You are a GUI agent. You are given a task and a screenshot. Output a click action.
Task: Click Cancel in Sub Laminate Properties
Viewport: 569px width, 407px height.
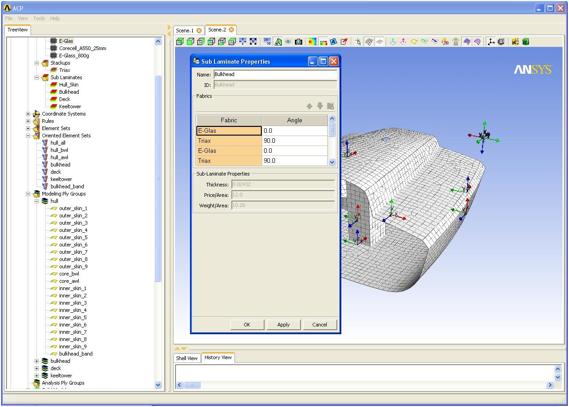pyautogui.click(x=320, y=325)
